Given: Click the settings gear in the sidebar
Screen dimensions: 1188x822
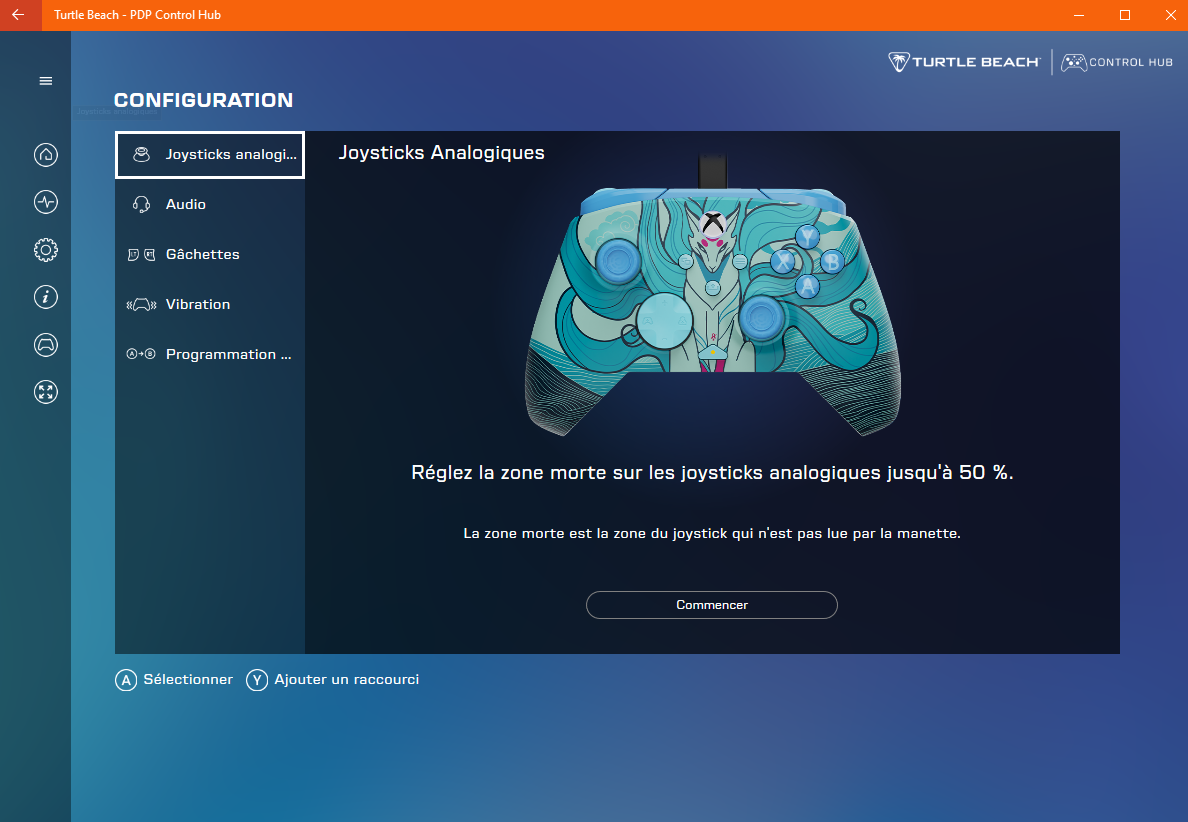Looking at the screenshot, I should coord(45,250).
